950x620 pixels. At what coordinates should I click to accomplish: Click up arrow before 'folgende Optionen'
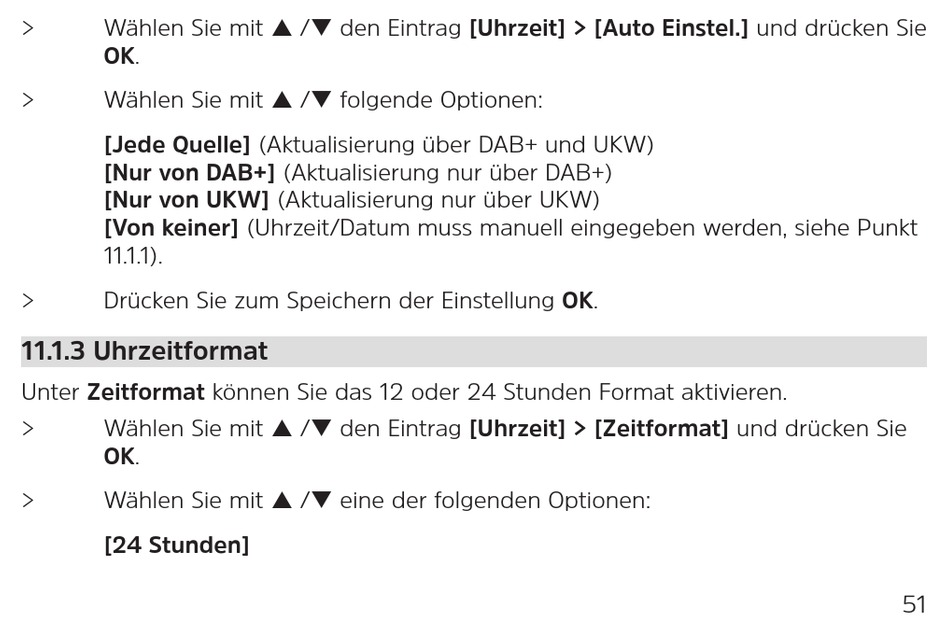282,100
